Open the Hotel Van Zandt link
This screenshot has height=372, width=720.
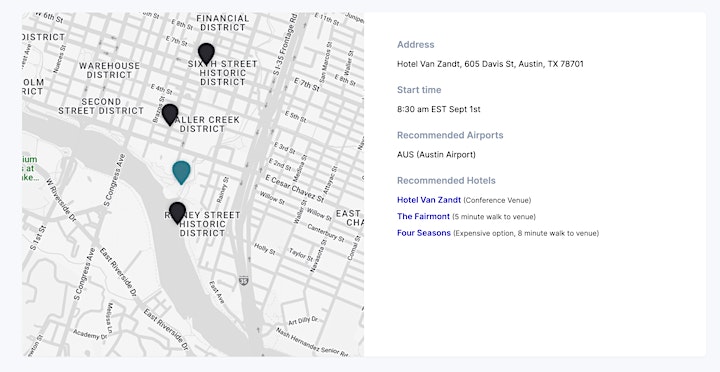tap(428, 200)
